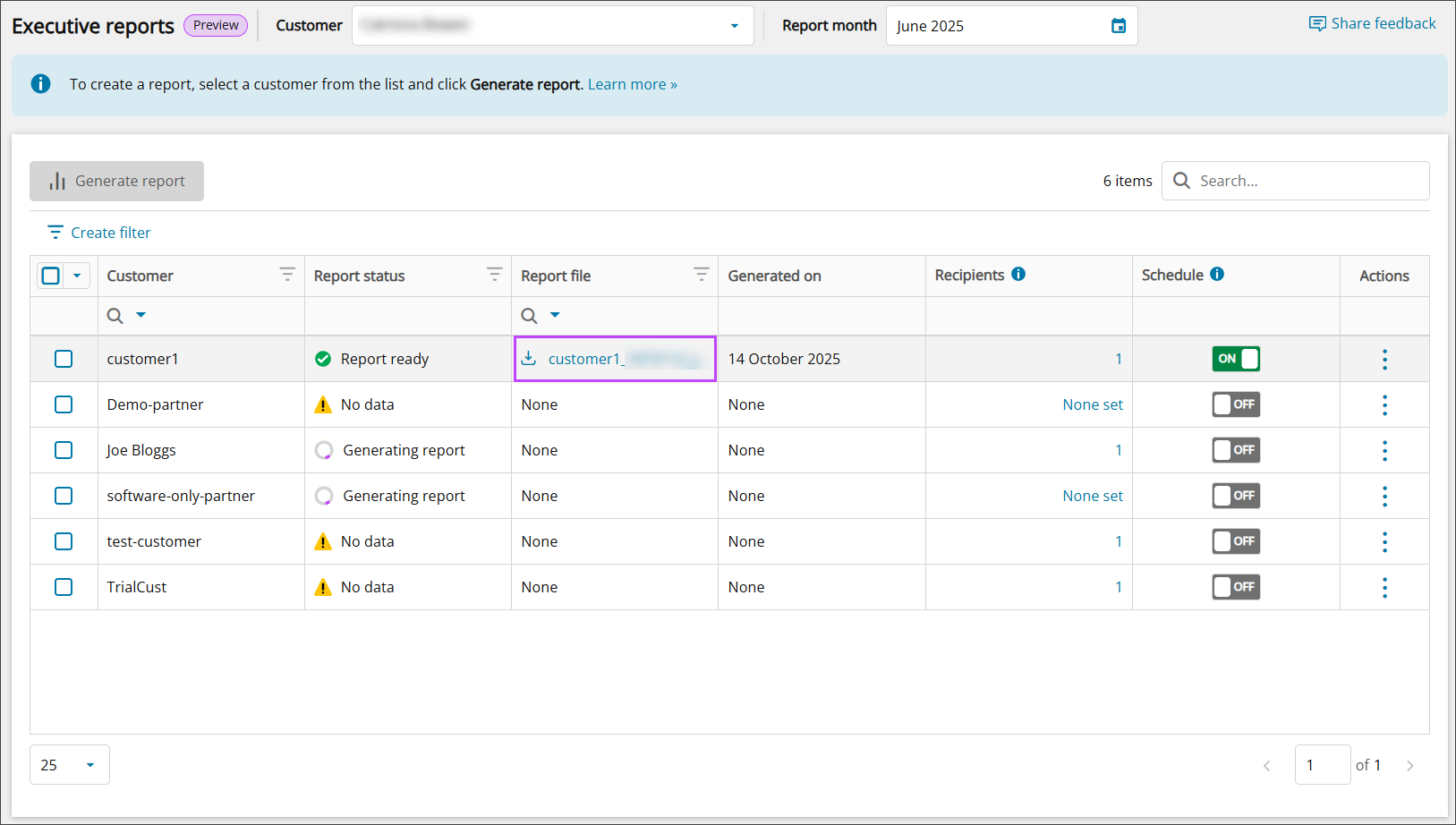The width and height of the screenshot is (1456, 825).
Task: Click the Recipients info icon
Action: [1018, 275]
